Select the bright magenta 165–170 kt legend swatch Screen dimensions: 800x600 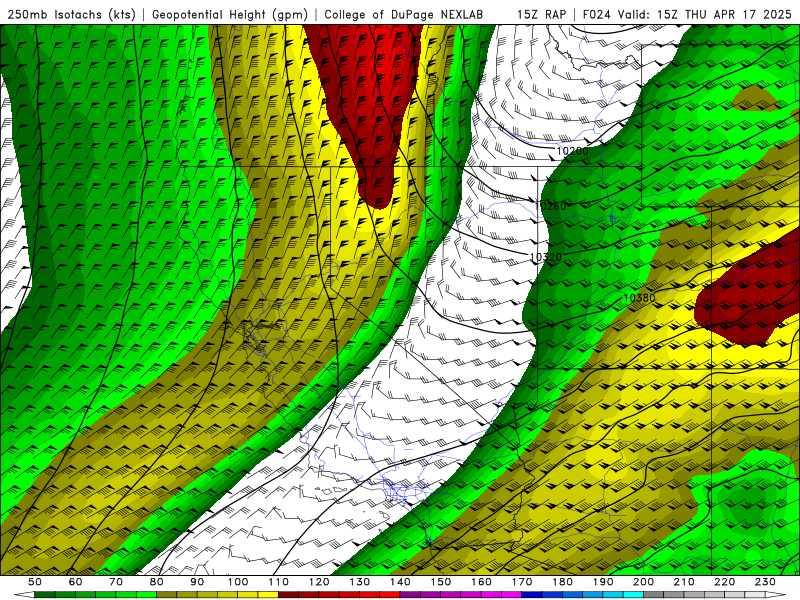(x=511, y=595)
